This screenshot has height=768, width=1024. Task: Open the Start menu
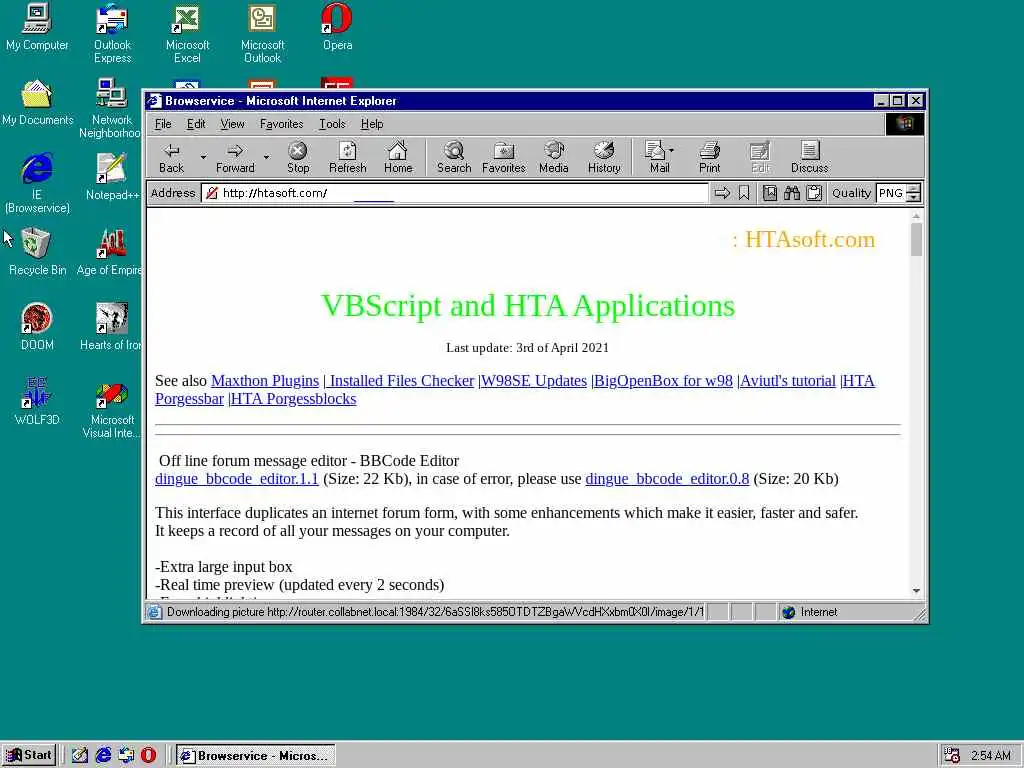29,756
